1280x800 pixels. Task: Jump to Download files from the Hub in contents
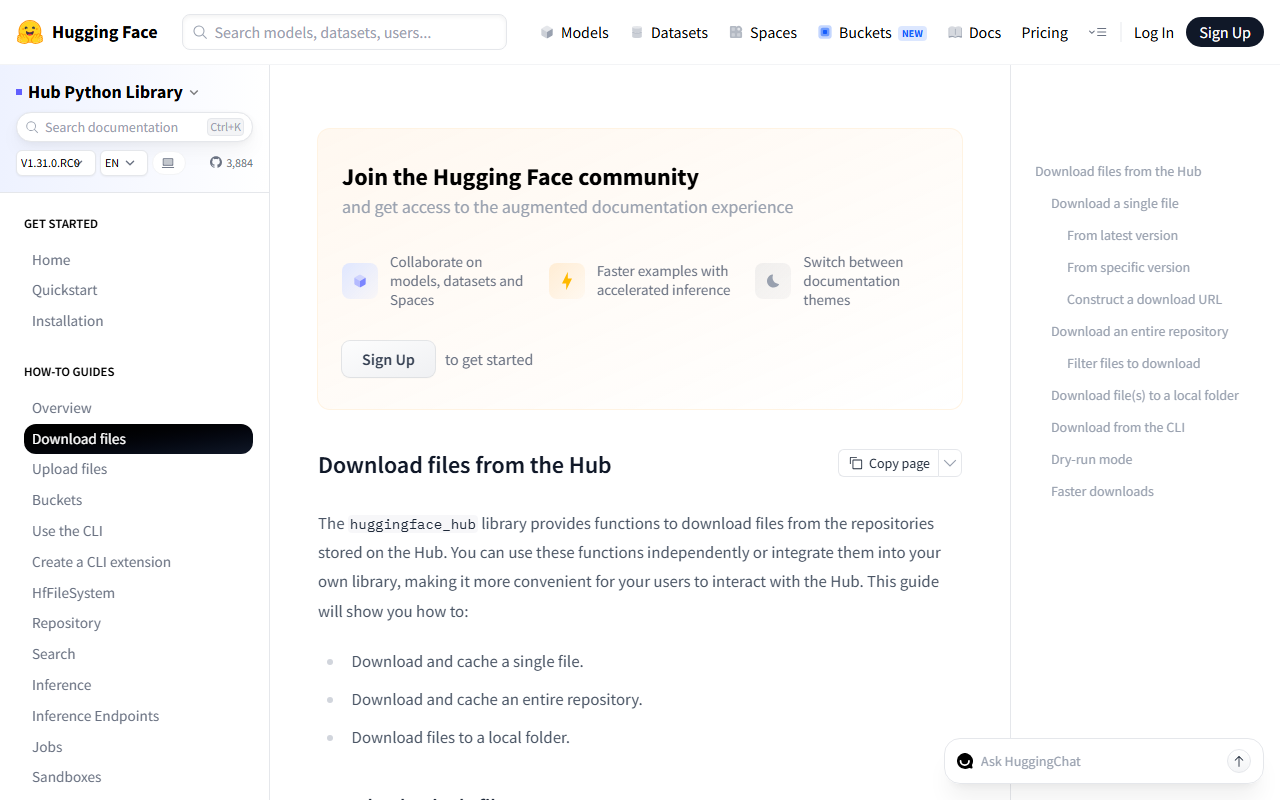[1118, 171]
